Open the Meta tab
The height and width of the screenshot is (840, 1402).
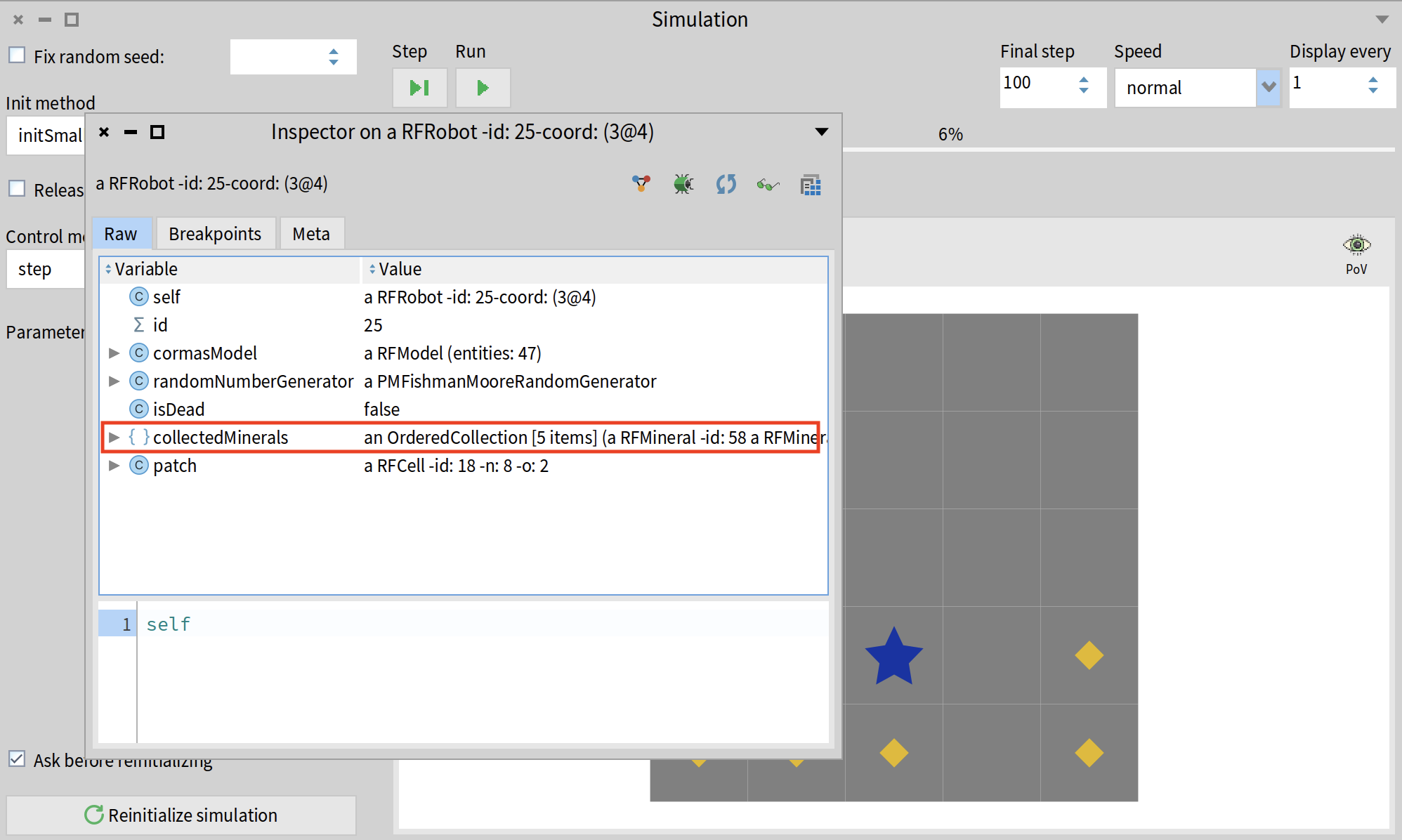311,234
